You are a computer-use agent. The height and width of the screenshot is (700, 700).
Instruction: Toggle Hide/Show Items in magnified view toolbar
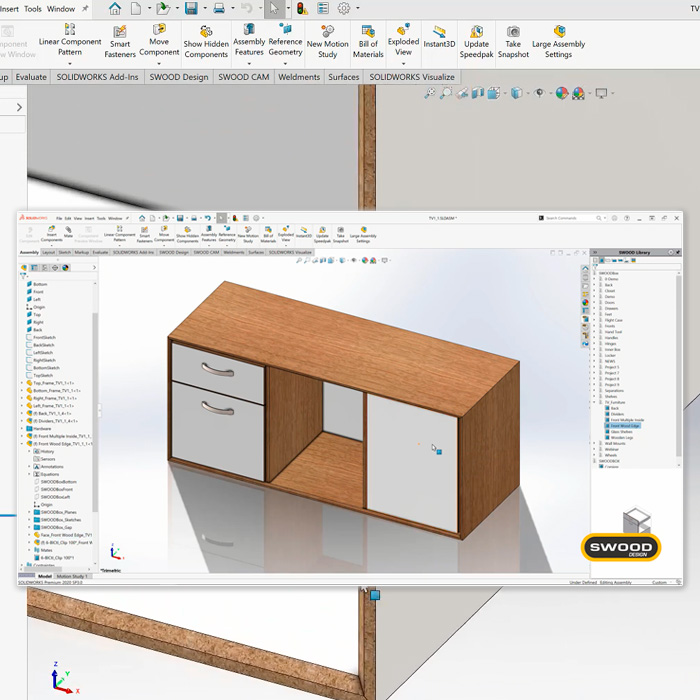click(539, 93)
